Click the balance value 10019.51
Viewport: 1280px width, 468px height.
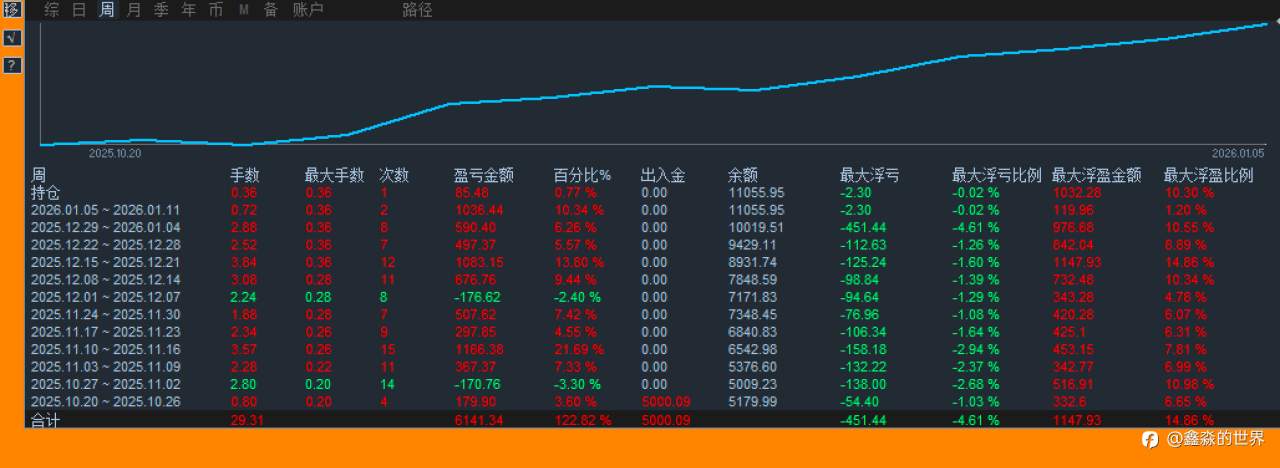point(756,227)
